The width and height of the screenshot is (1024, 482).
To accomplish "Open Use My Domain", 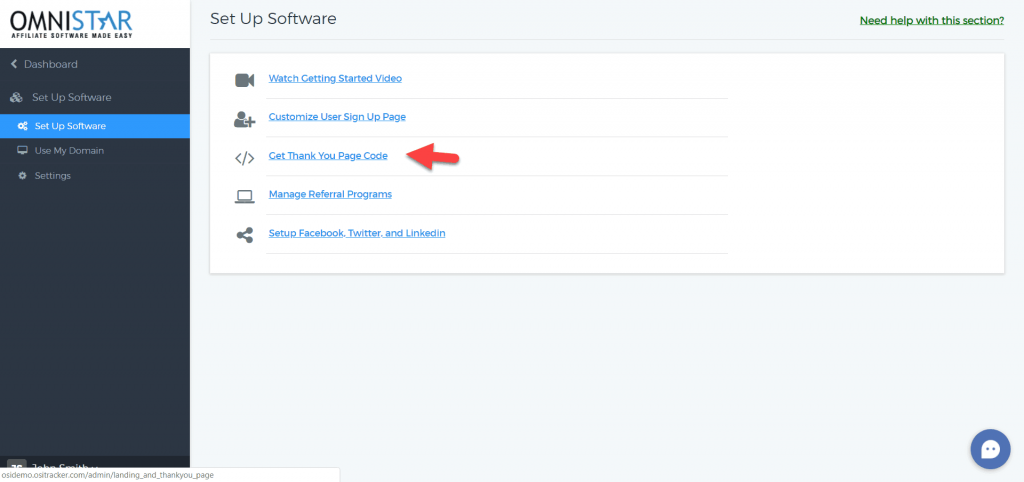I will tap(69, 151).
